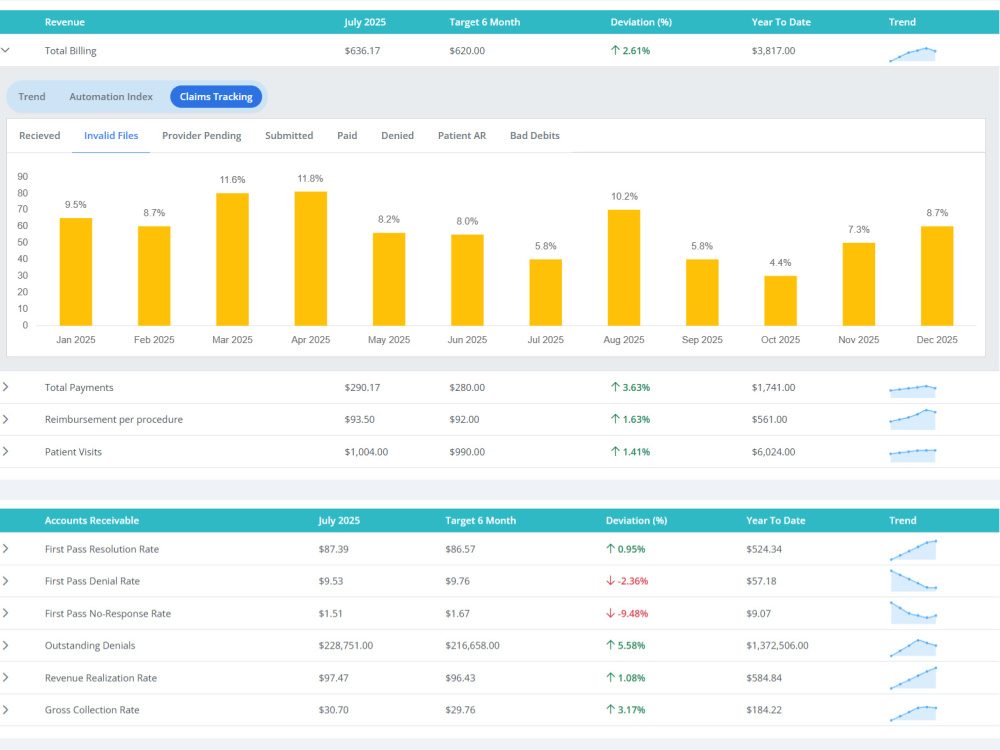The image size is (1000, 750).
Task: Click Accounts Receivable column header
Action: (92, 520)
